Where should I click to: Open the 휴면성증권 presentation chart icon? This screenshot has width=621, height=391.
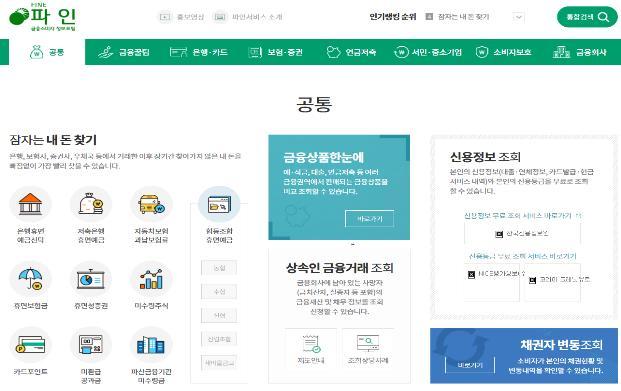91,278
